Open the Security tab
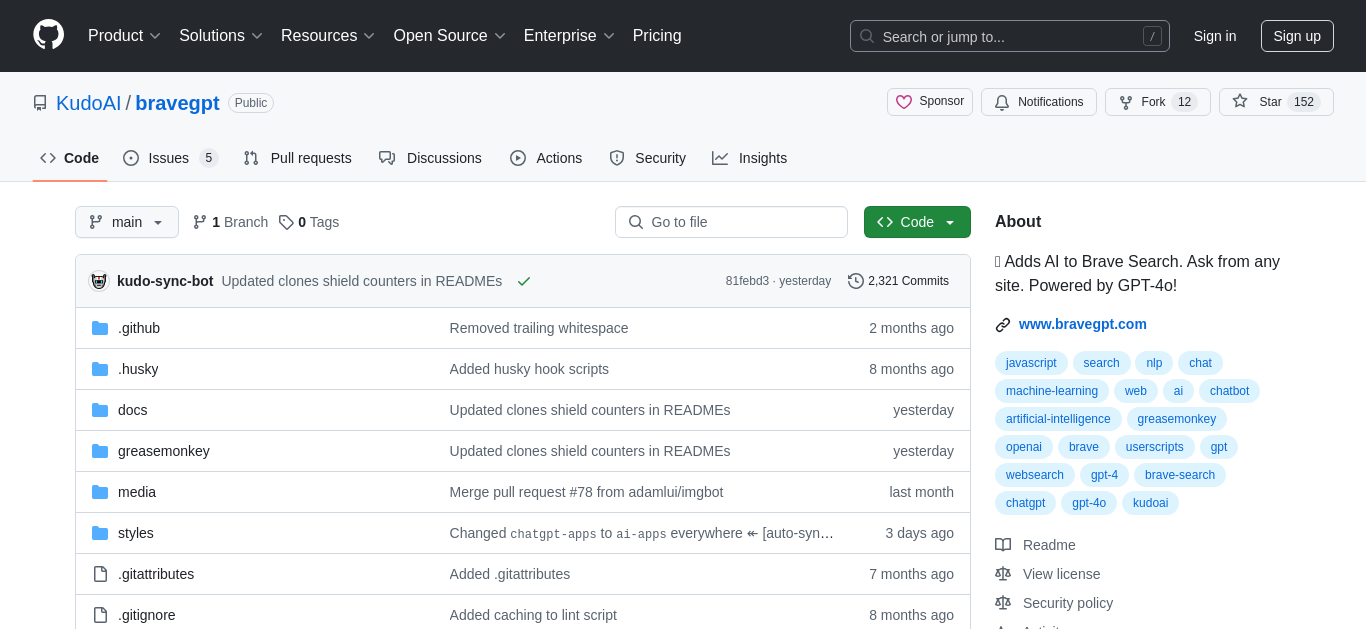The height and width of the screenshot is (629, 1366). tap(647, 158)
